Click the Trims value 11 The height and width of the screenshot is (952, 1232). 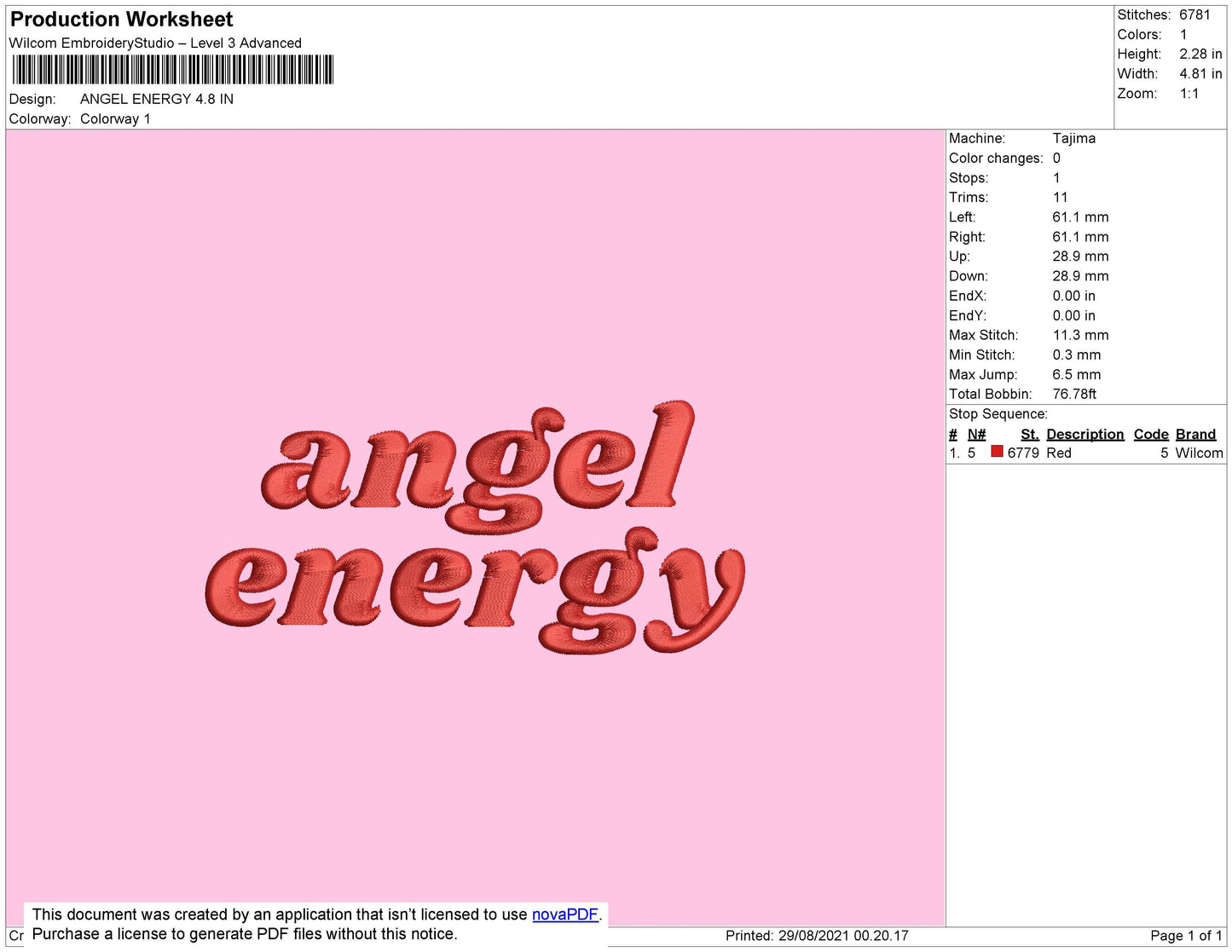click(1060, 197)
